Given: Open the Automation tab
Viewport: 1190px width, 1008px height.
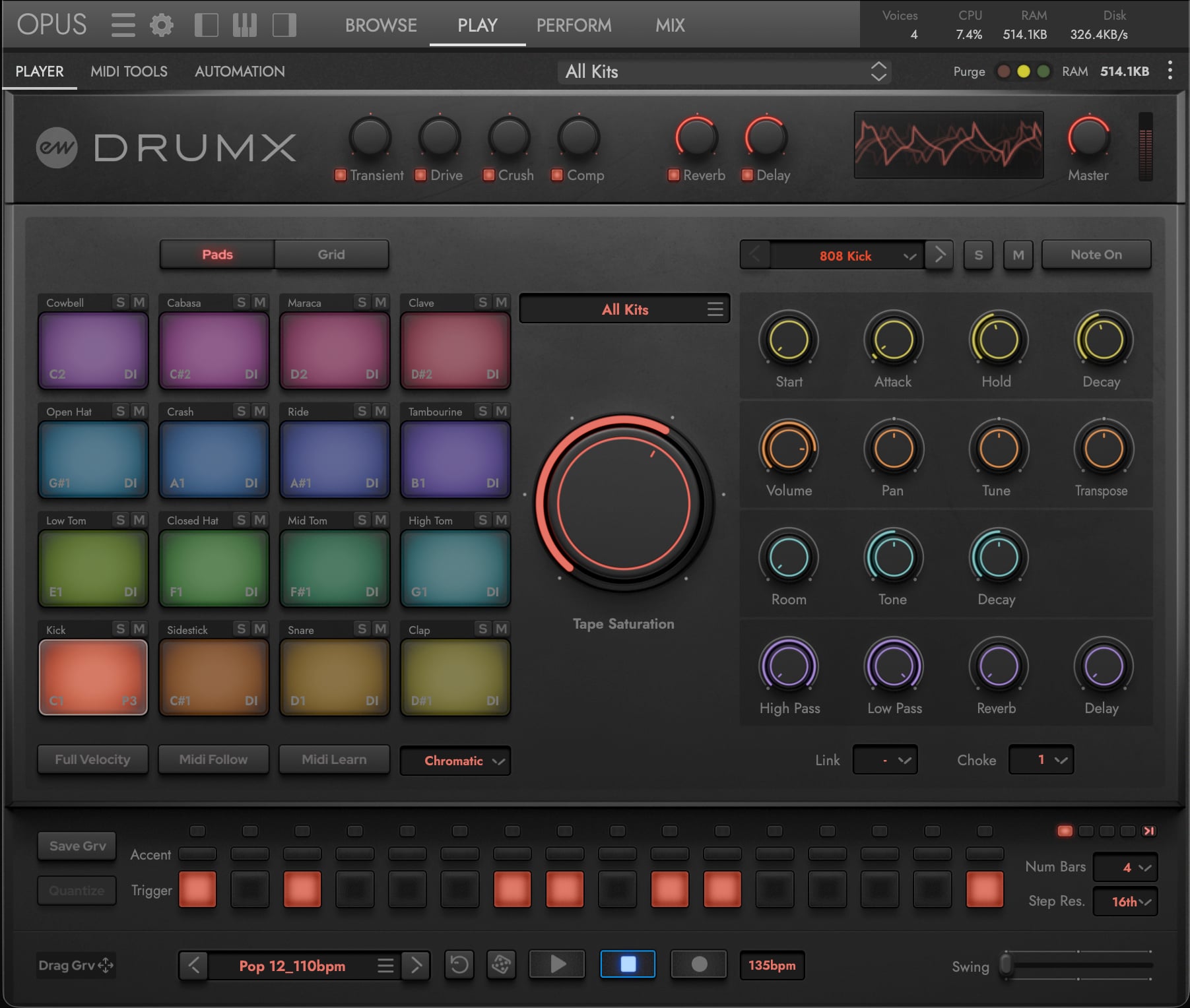Looking at the screenshot, I should (x=240, y=71).
